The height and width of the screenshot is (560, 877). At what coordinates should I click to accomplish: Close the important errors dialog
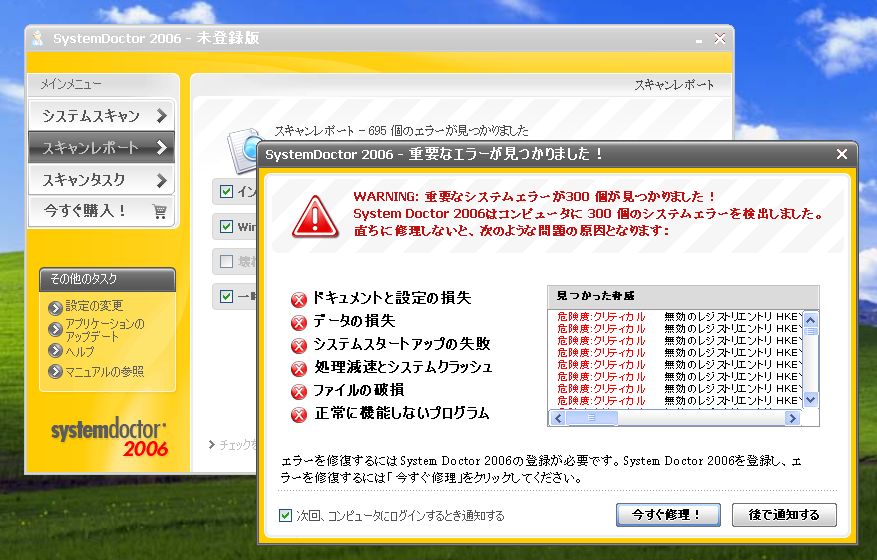(841, 154)
